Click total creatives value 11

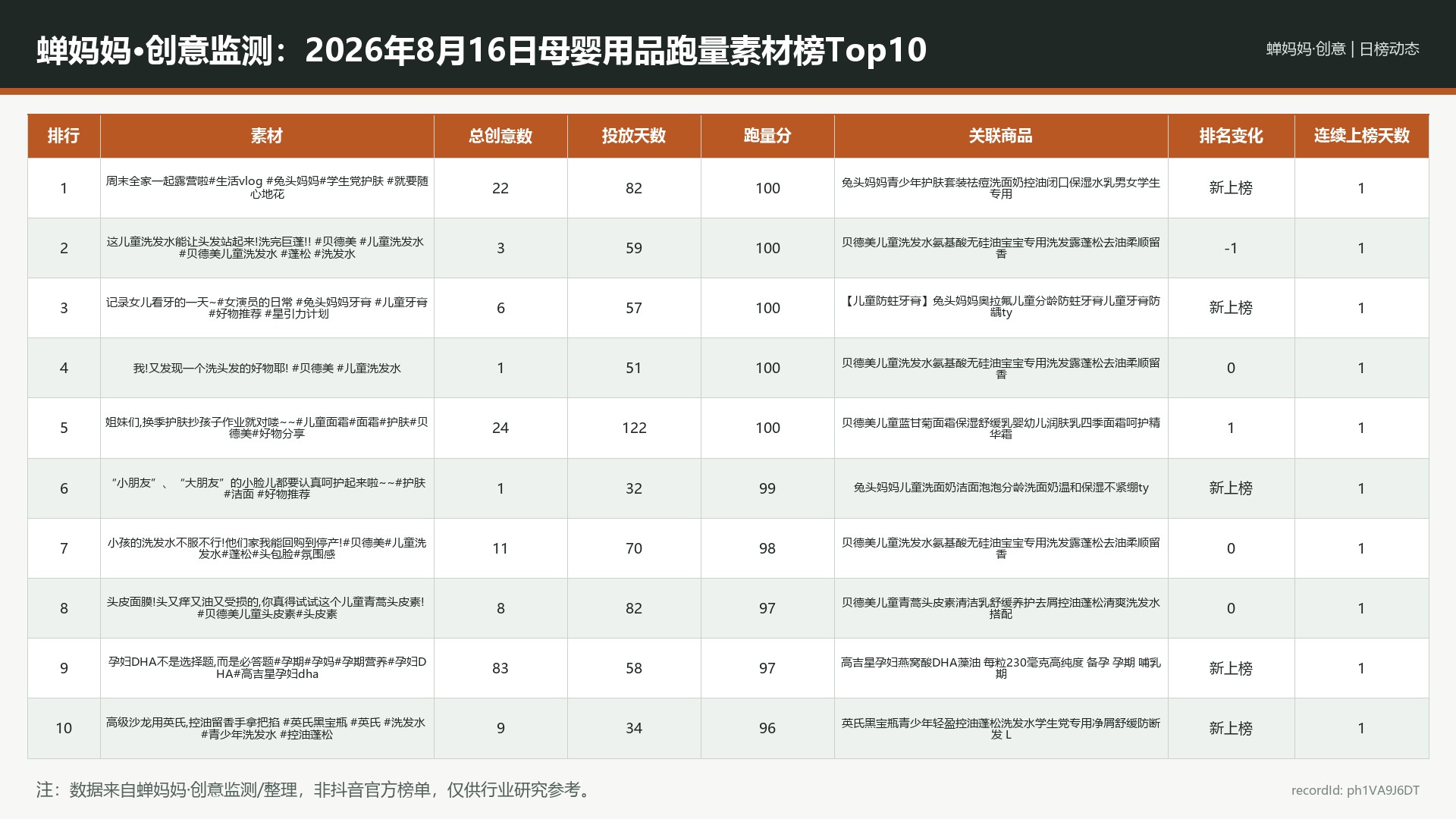click(500, 548)
